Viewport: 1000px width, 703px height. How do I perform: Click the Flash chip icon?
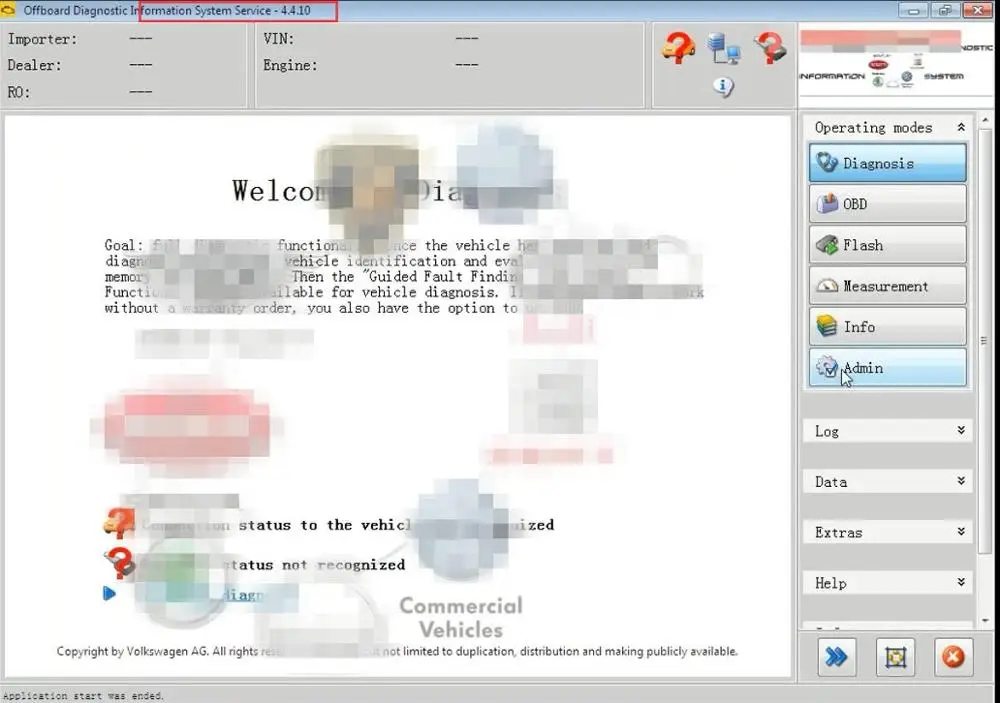click(x=827, y=245)
